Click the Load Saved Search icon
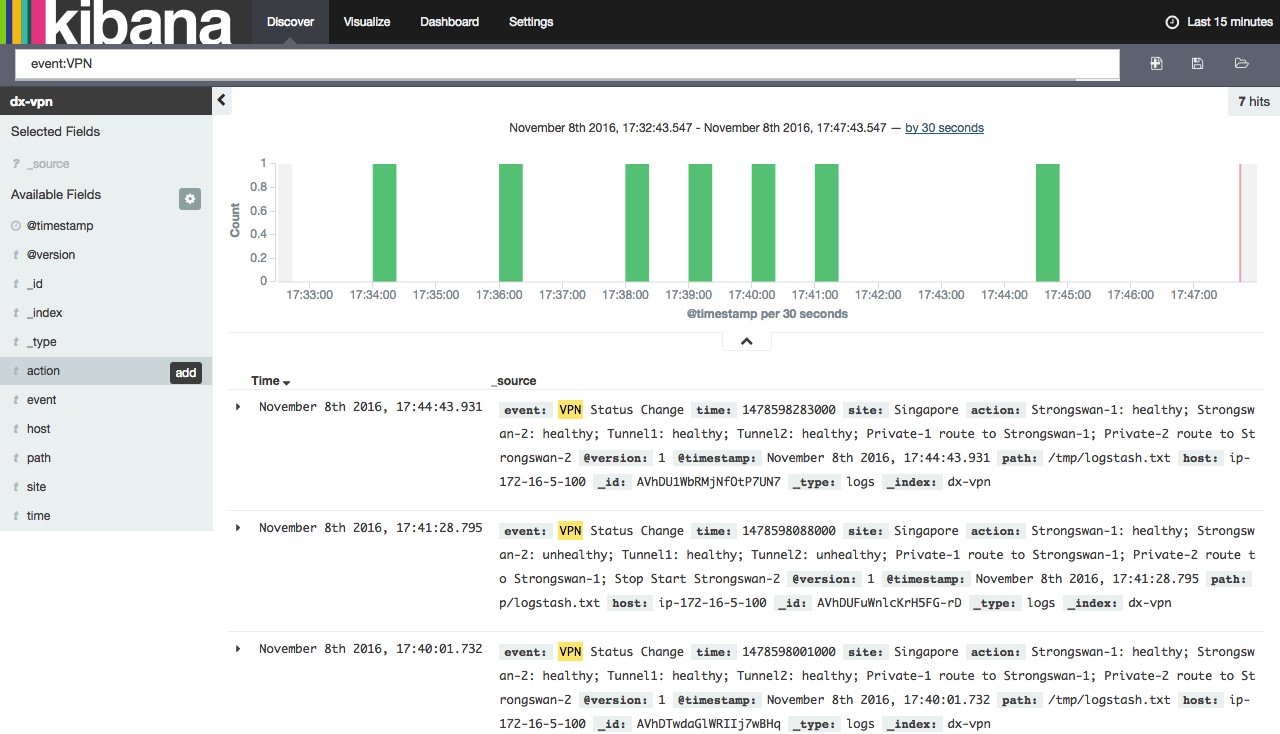 point(1241,64)
